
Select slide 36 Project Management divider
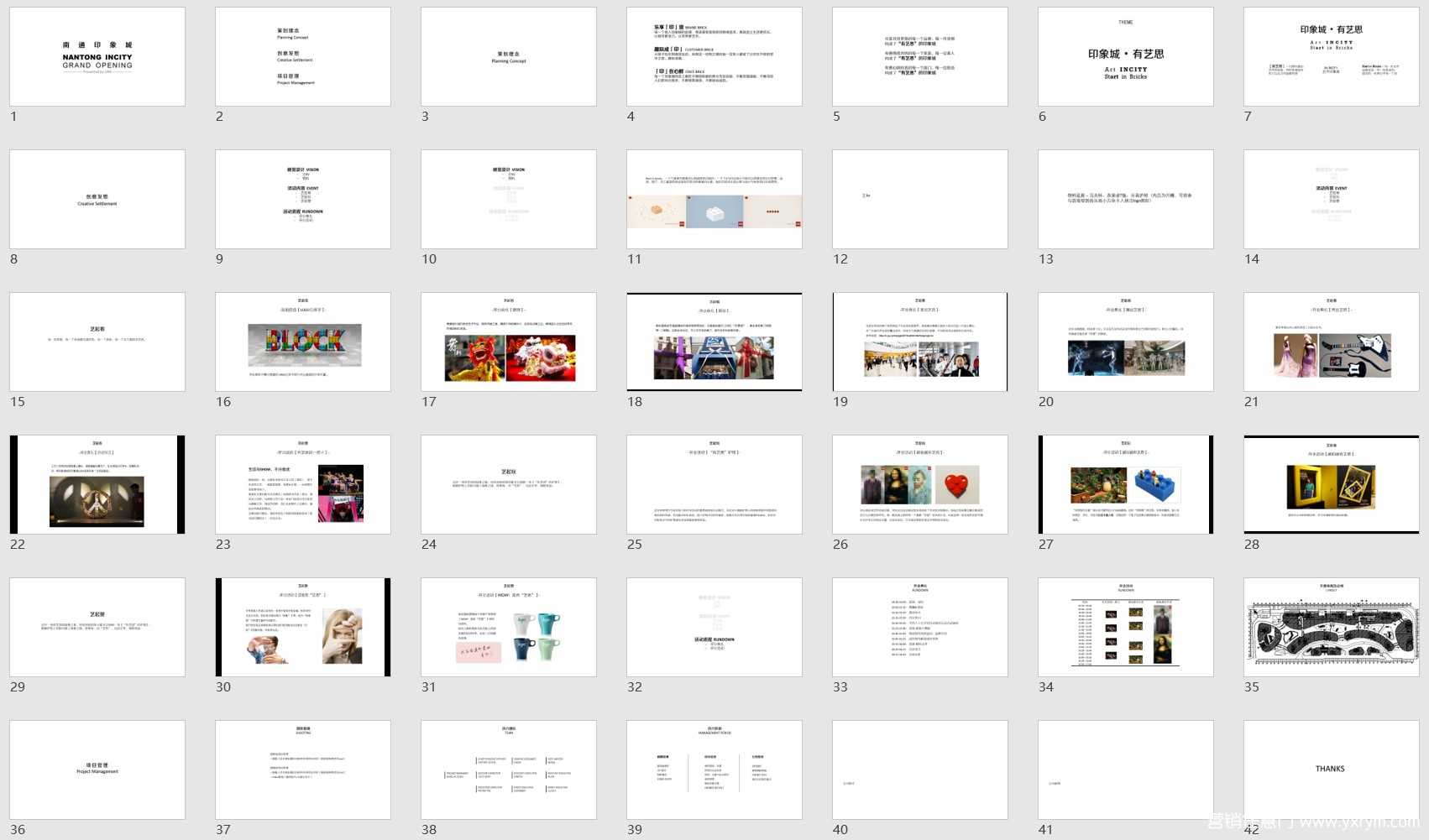click(x=97, y=770)
